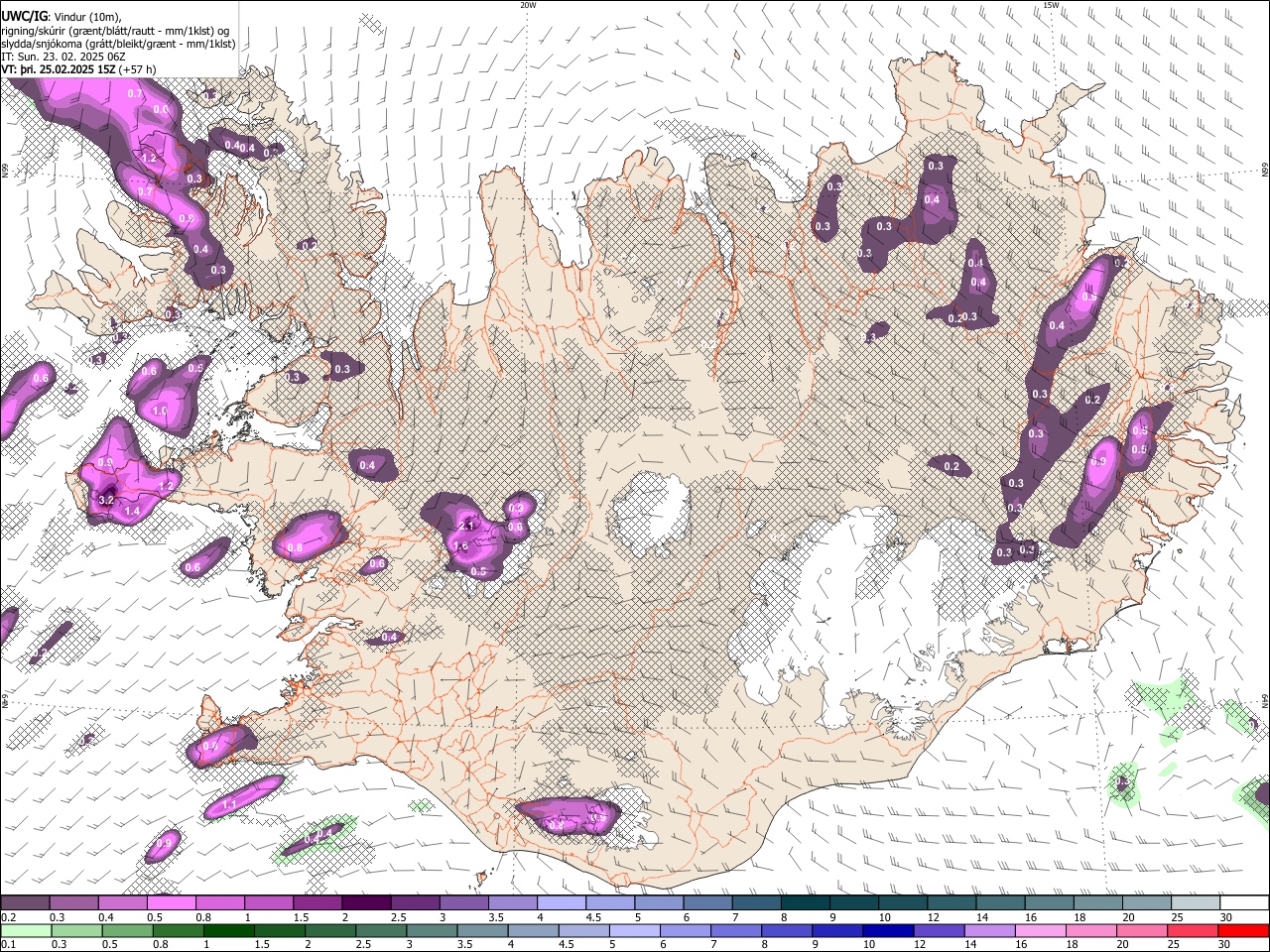Click the 10 label on the upper scale
The image size is (1270, 952).
pyautogui.click(x=884, y=917)
